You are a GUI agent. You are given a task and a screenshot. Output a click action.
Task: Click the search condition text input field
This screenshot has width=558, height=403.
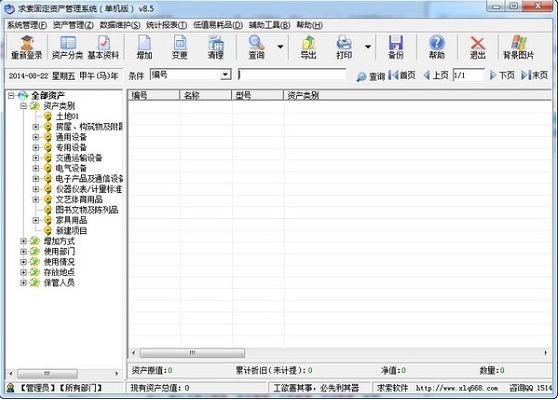(x=291, y=74)
